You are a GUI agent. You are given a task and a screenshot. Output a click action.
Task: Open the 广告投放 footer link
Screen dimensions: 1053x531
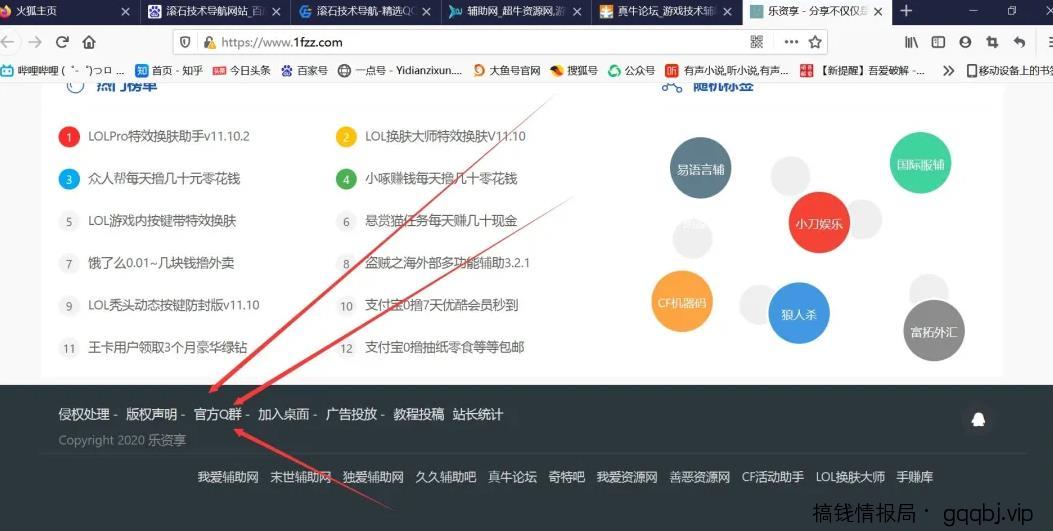tap(351, 415)
